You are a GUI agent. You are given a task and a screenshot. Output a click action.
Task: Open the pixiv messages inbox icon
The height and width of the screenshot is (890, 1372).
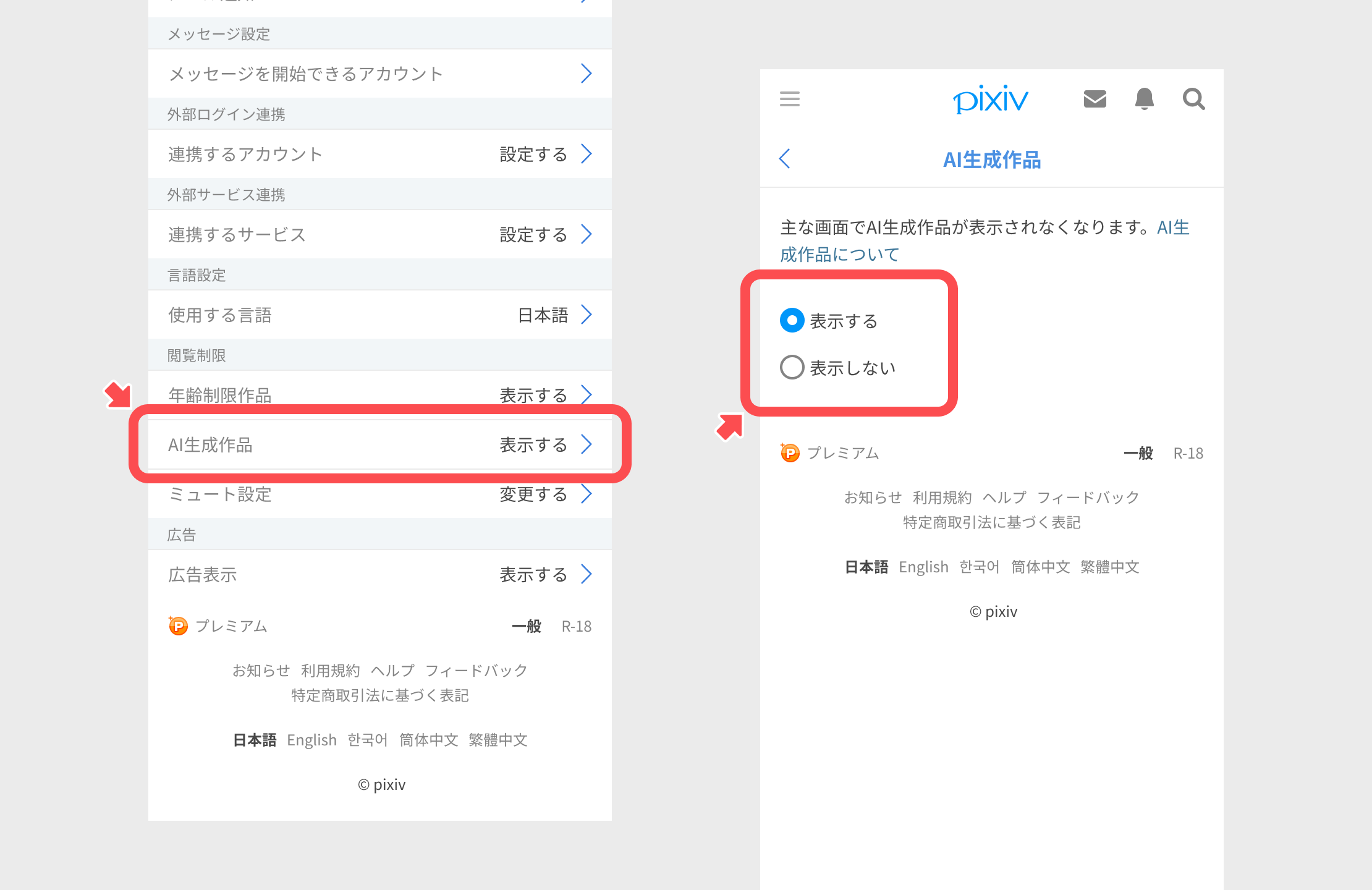[1095, 99]
